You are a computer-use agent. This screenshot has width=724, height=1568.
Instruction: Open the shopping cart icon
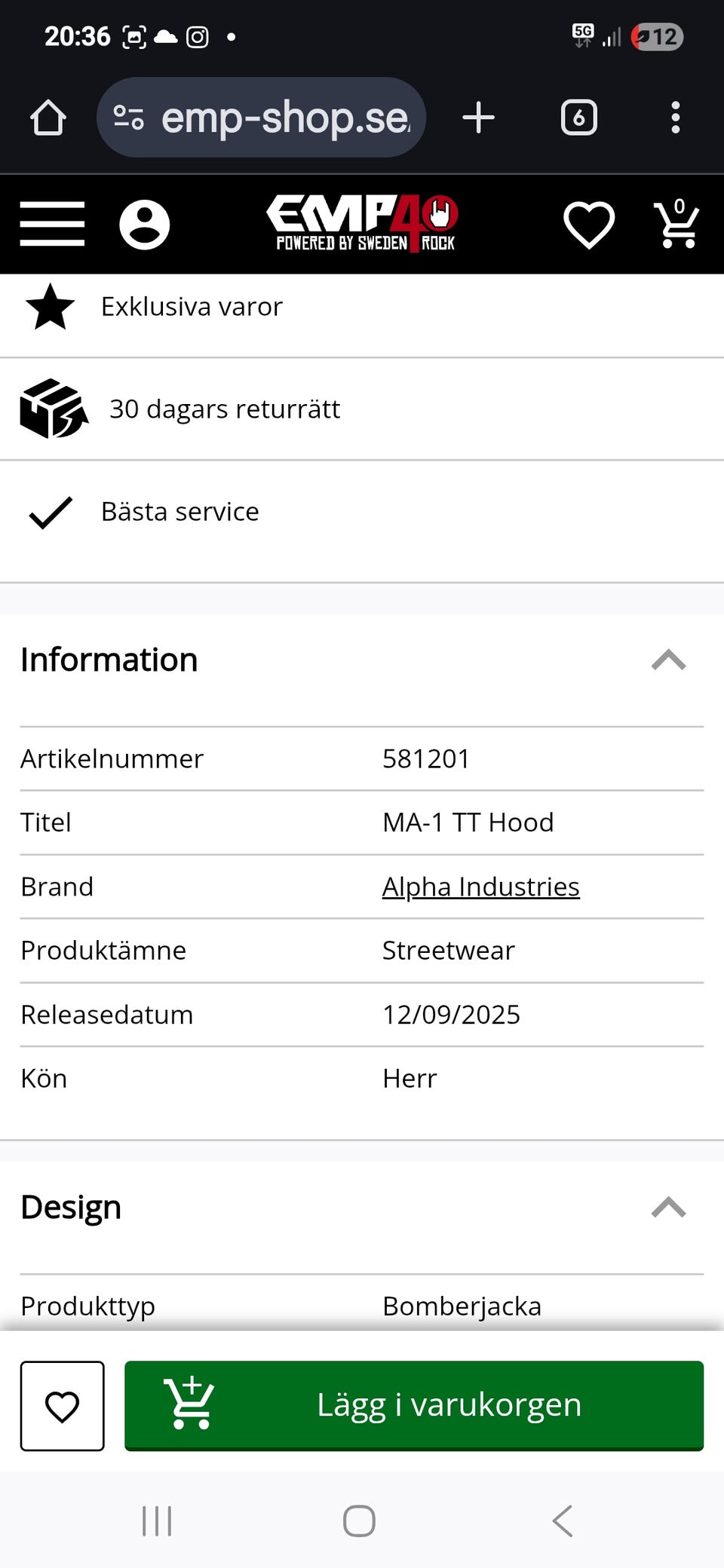pyautogui.click(x=676, y=224)
